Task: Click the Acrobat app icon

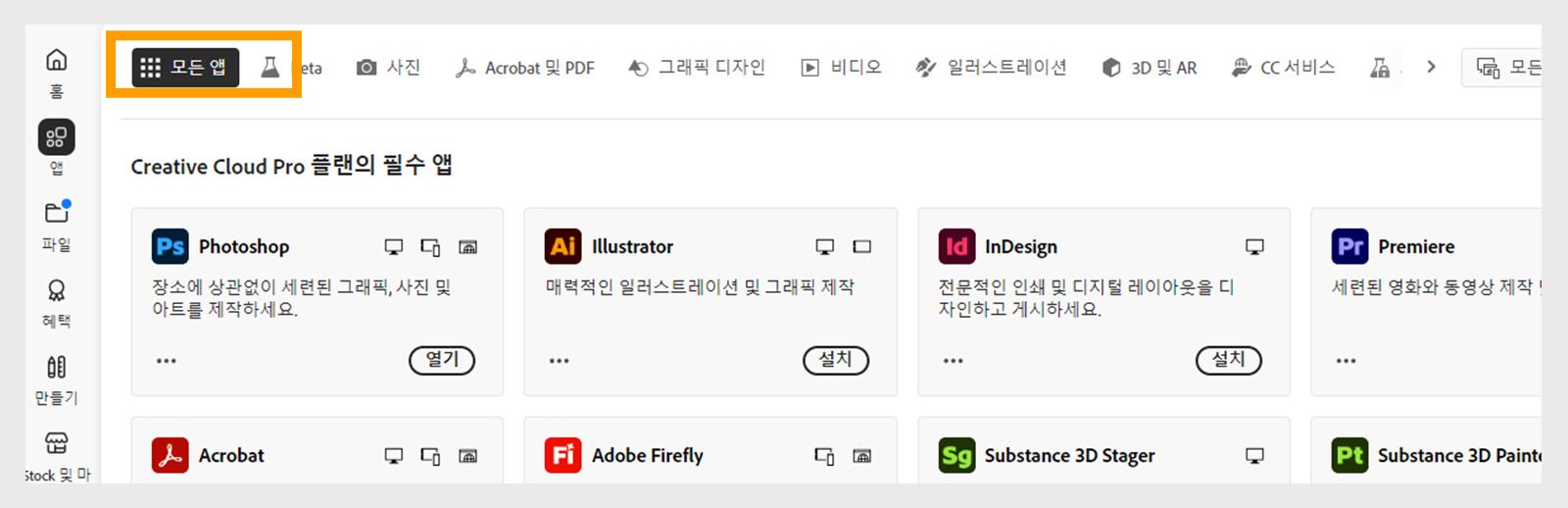Action: coord(171,455)
